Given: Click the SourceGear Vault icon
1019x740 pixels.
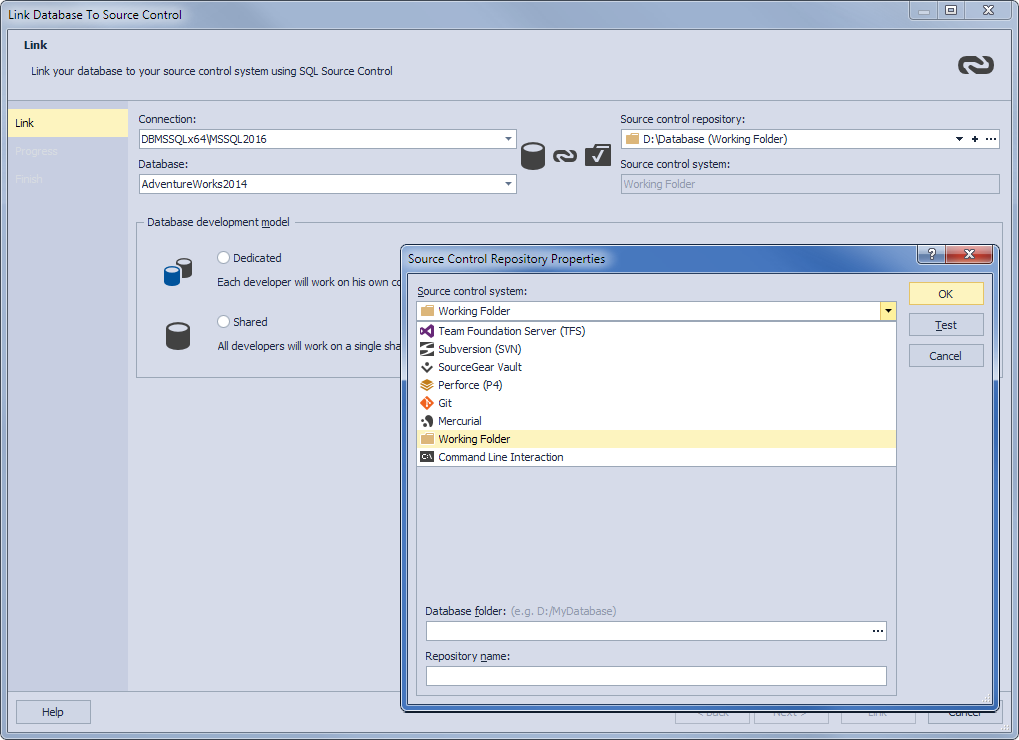Looking at the screenshot, I should coord(426,367).
